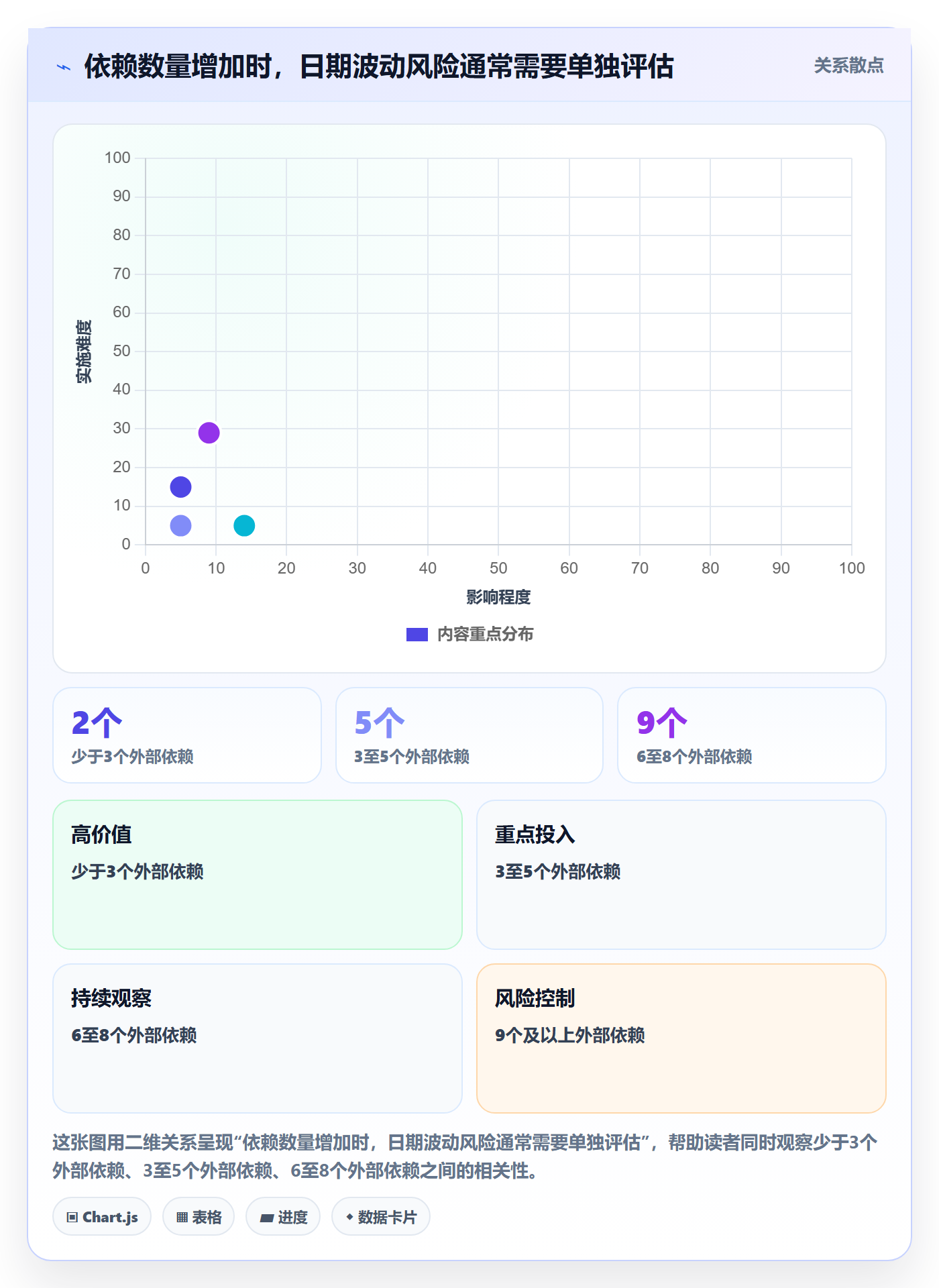Open the 风险控制 quadrant card
The width and height of the screenshot is (939, 1288).
pyautogui.click(x=681, y=1038)
